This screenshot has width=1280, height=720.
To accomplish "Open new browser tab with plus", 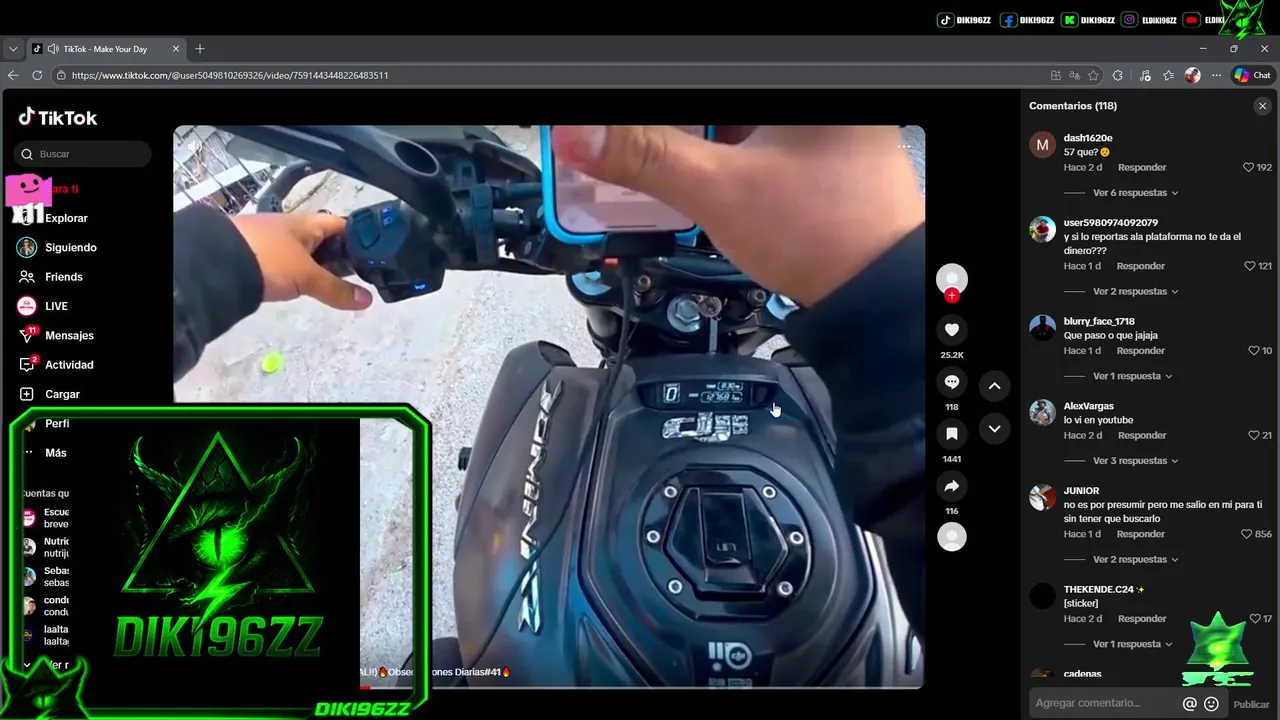I will (200, 49).
